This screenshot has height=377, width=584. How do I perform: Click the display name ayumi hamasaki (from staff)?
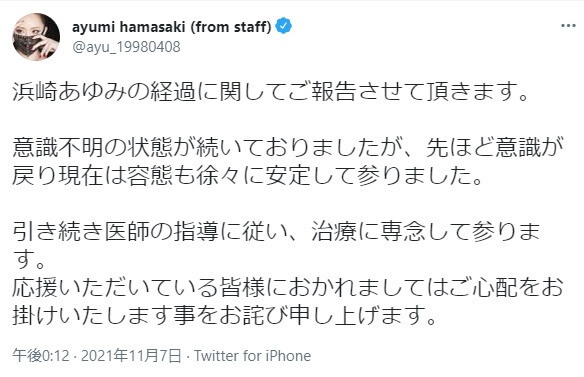tap(171, 27)
